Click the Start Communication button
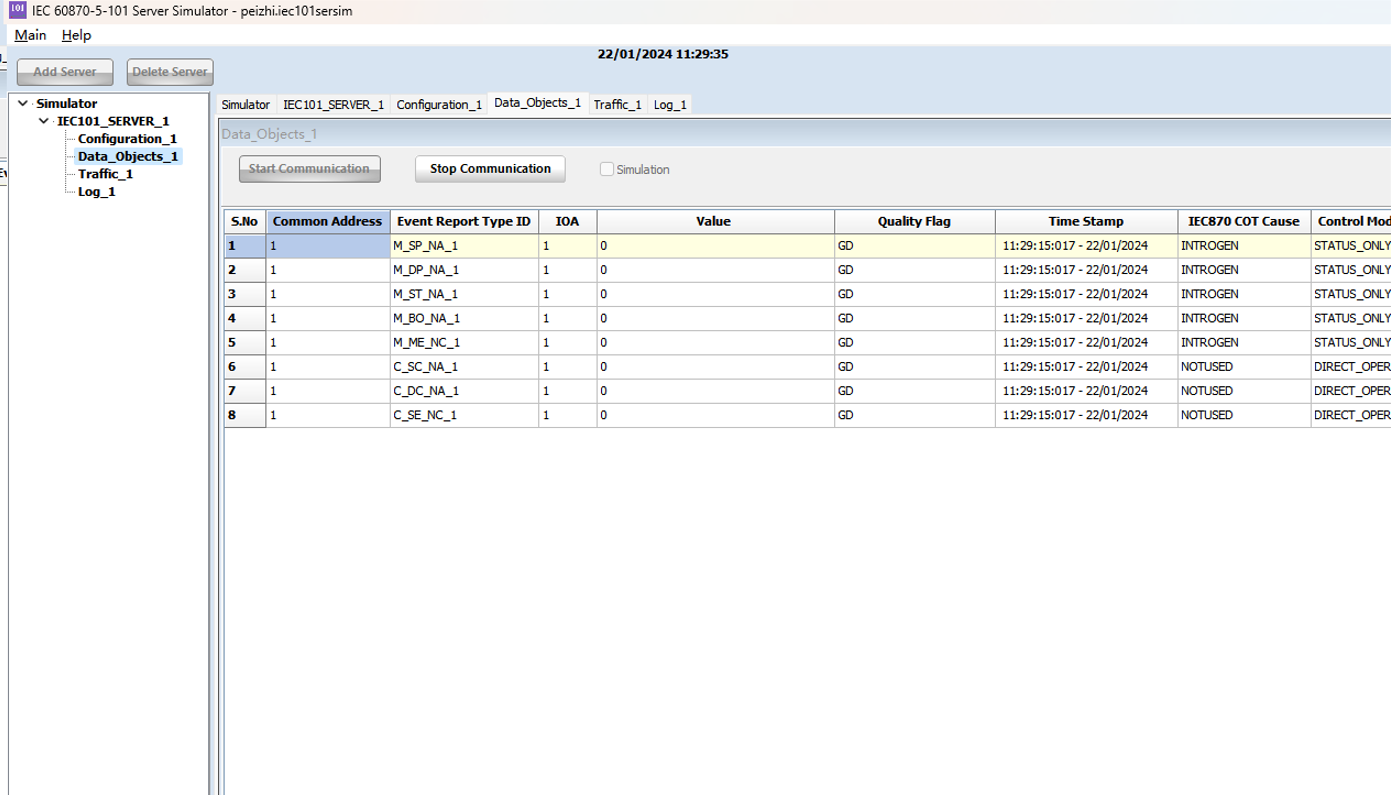The width and height of the screenshot is (1391, 795). coord(309,169)
